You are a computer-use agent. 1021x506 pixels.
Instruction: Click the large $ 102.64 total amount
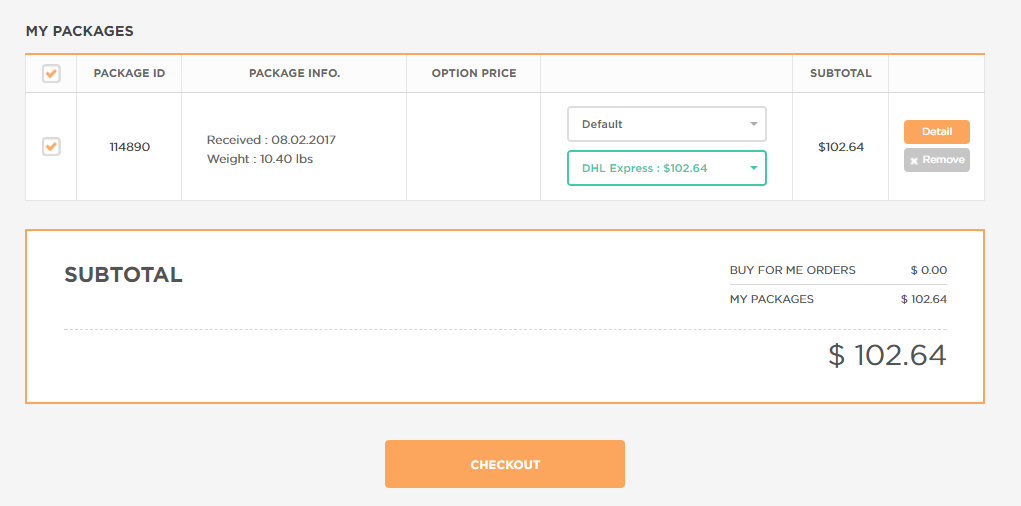(x=887, y=356)
